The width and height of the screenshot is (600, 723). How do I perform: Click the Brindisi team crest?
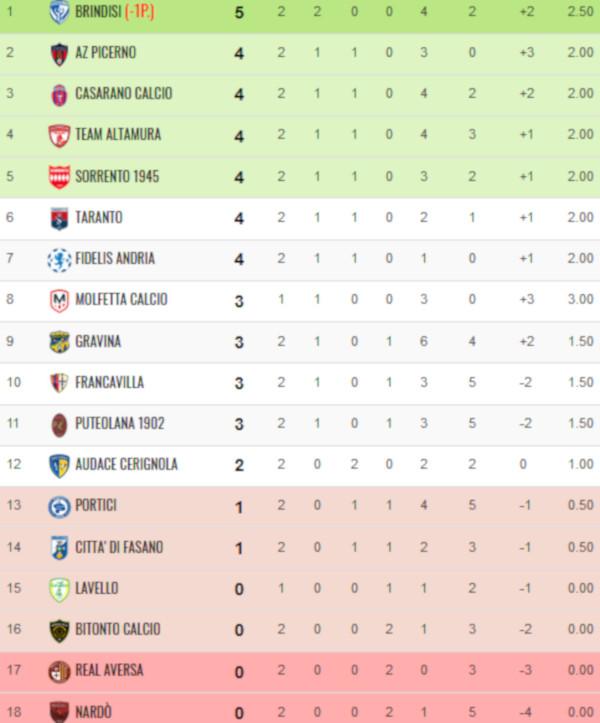click(x=59, y=12)
